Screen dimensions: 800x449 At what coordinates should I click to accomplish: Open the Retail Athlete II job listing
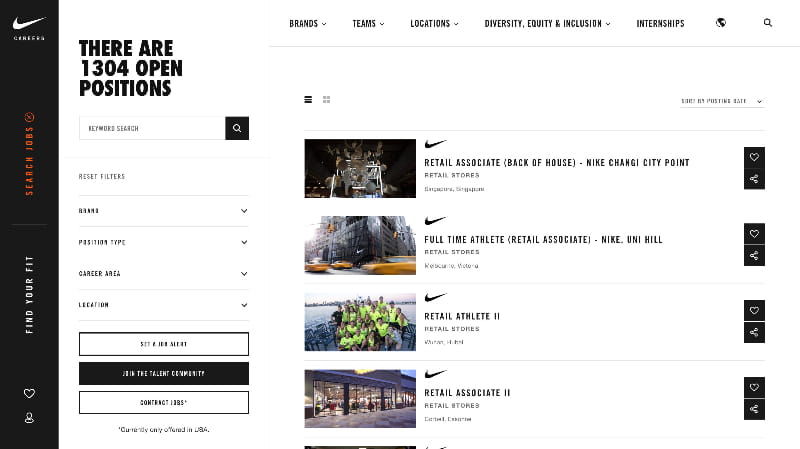[462, 316]
